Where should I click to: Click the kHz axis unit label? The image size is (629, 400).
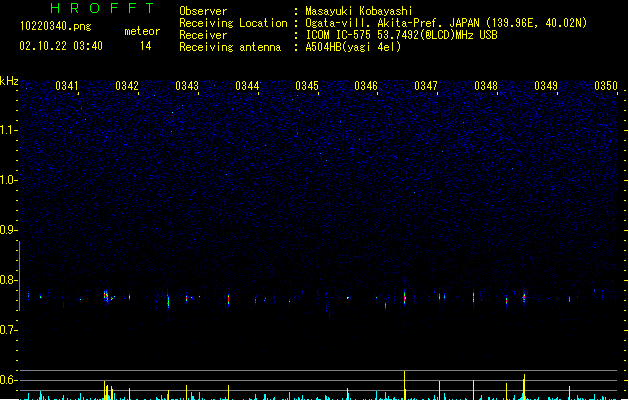coord(9,81)
